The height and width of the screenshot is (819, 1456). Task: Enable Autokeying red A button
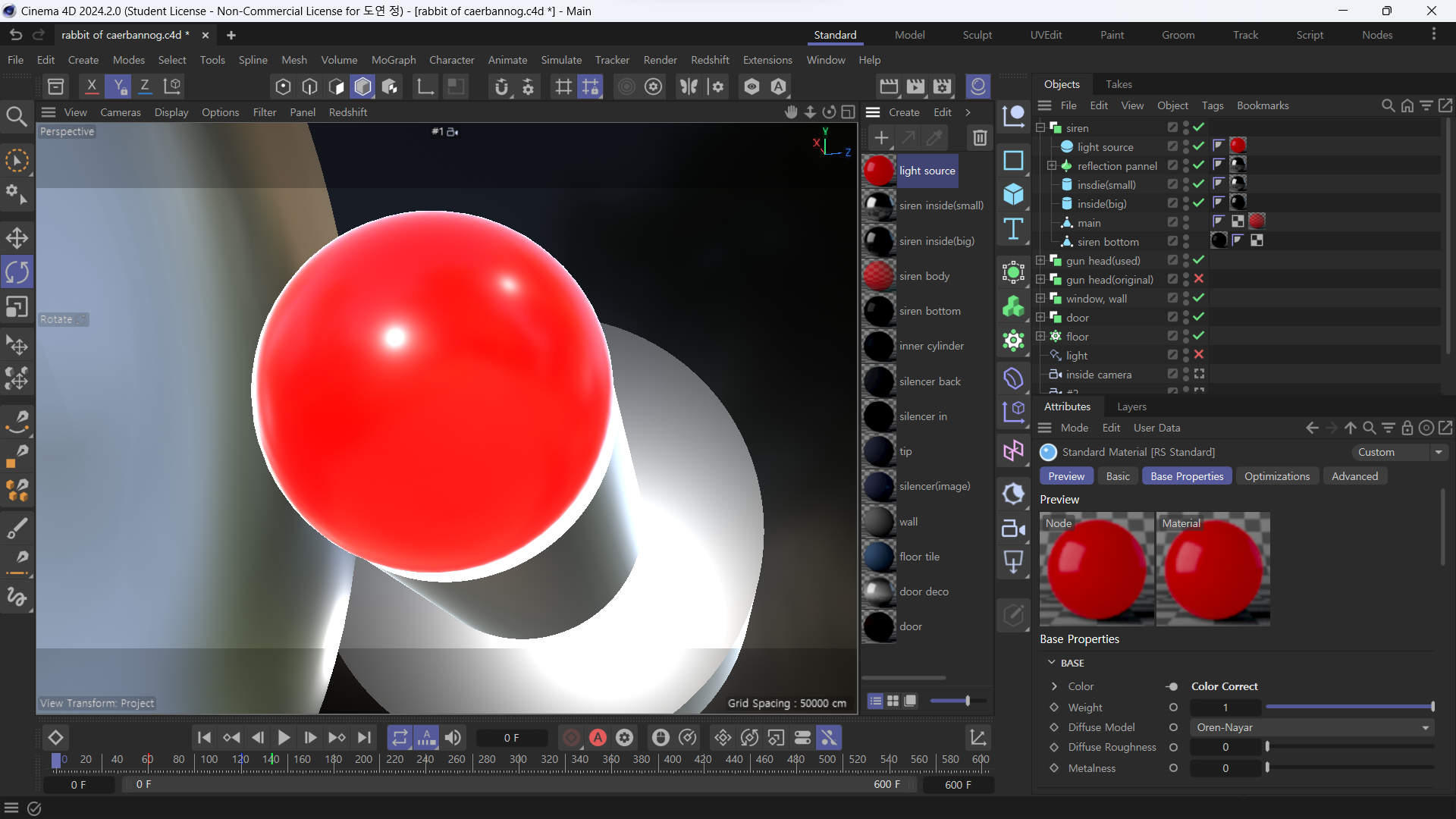598,737
